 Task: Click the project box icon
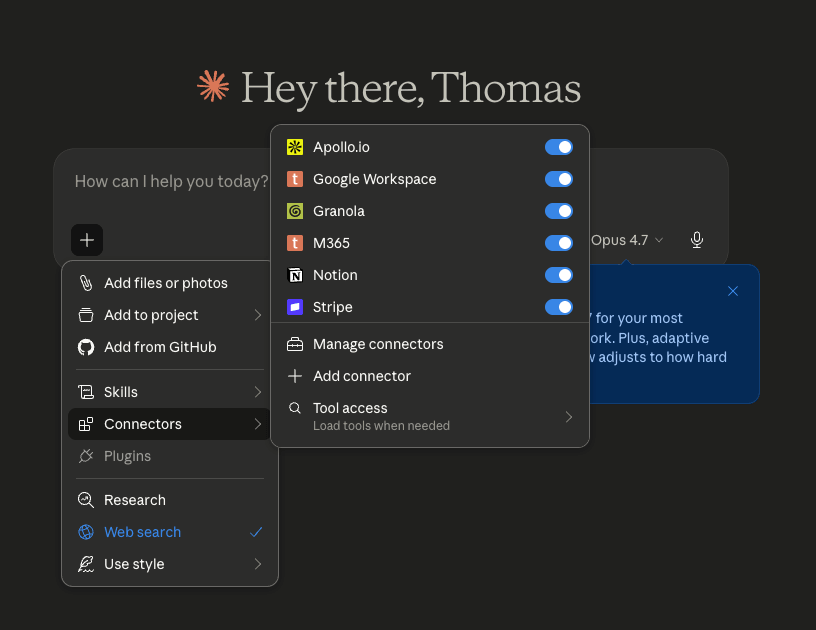click(x=86, y=315)
